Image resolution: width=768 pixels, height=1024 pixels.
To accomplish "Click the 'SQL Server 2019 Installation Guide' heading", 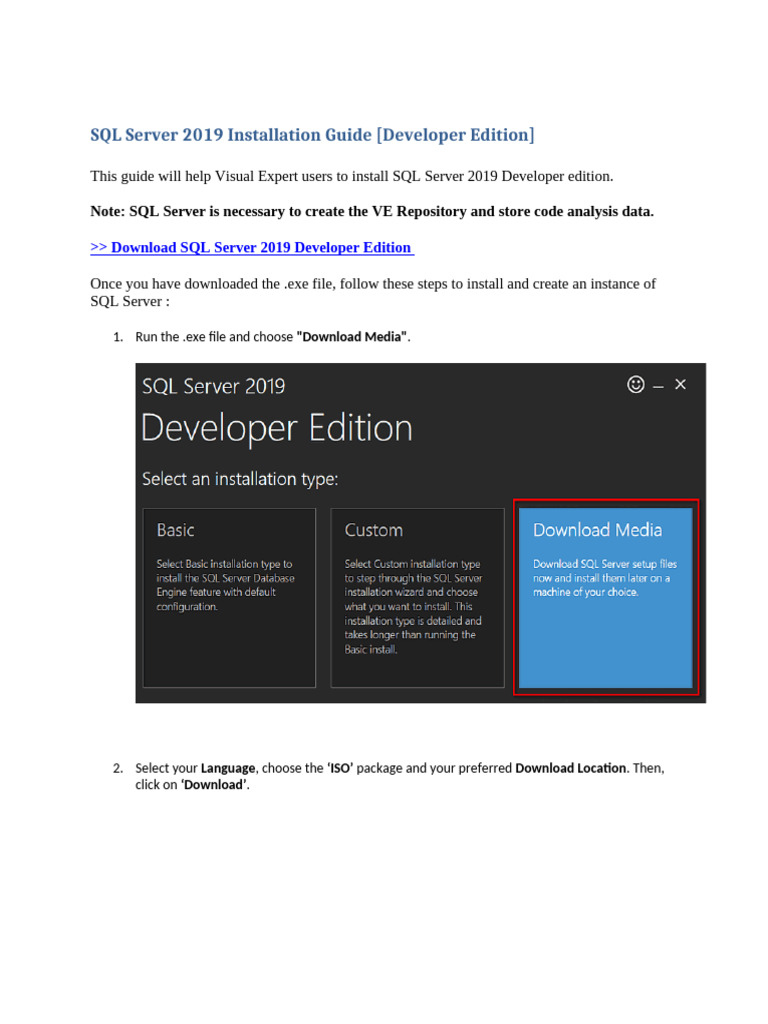I will [x=312, y=135].
